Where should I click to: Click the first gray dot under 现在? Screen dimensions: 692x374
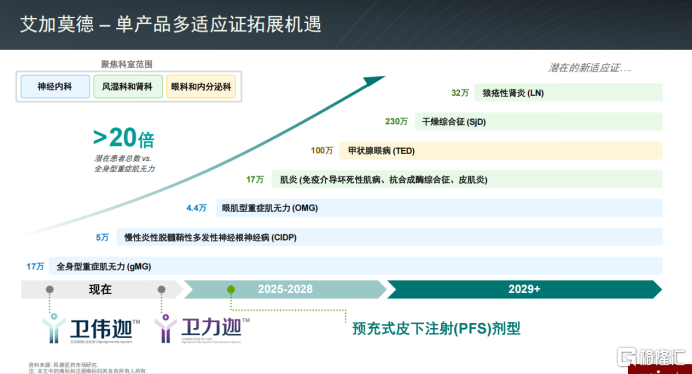click(50, 290)
